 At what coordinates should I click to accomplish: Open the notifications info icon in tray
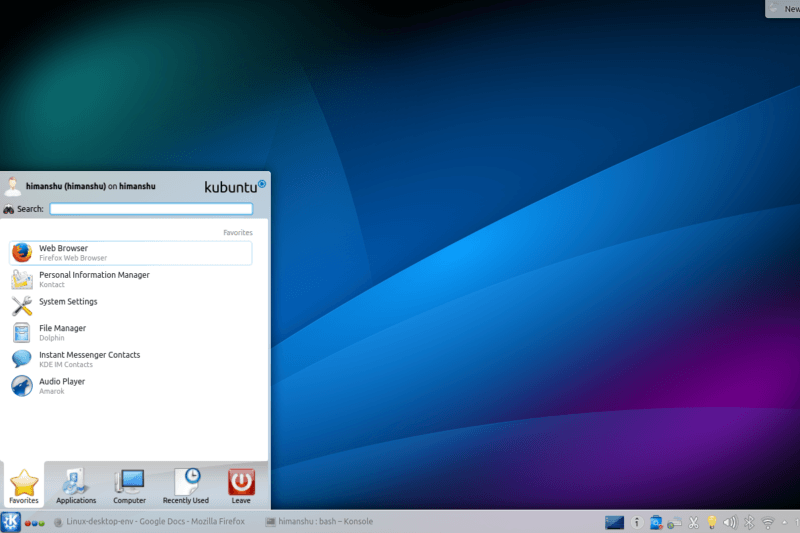coord(636,522)
